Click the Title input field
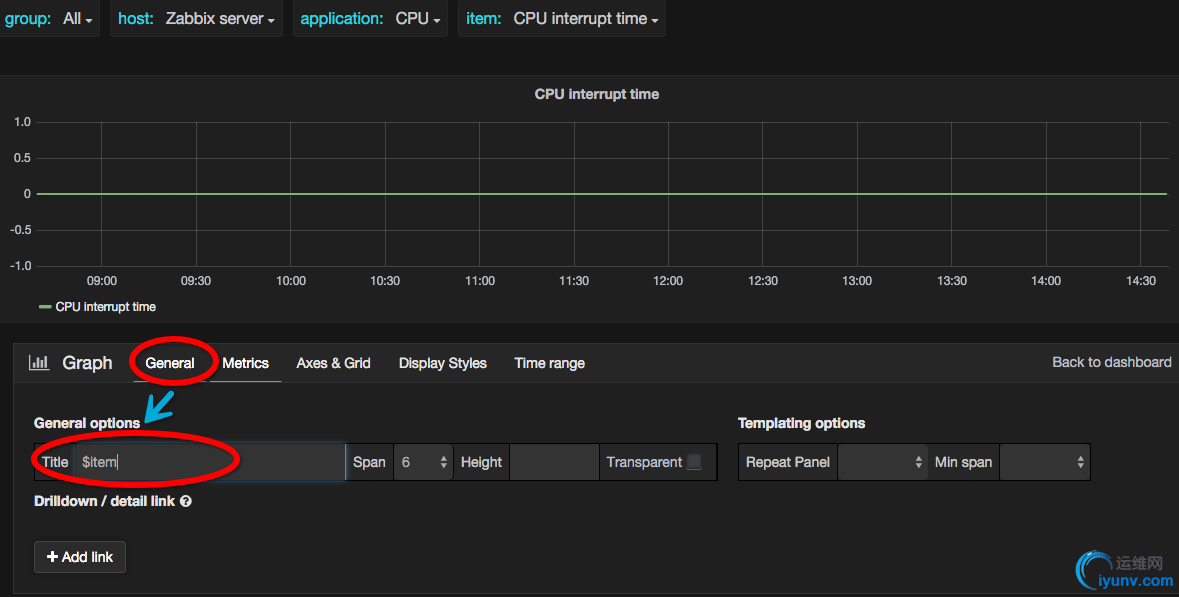Viewport: 1179px width, 597px height. click(x=211, y=462)
